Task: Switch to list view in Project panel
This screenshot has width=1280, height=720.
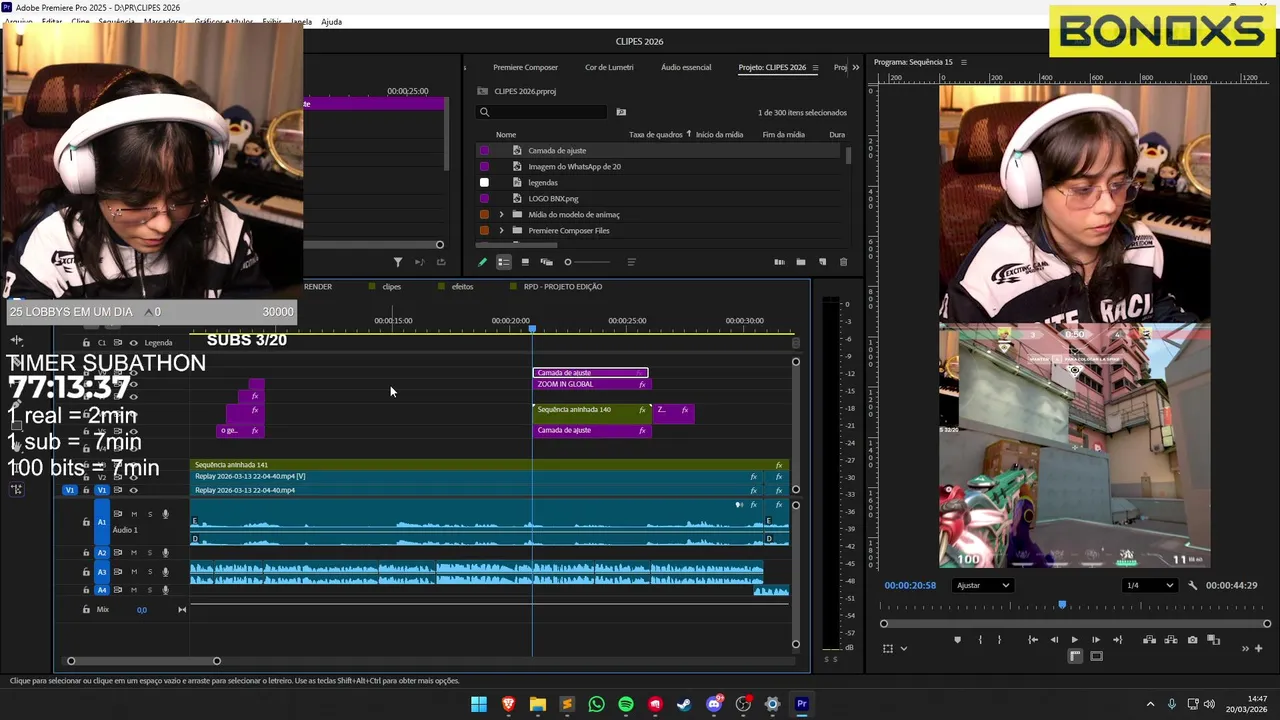Action: [x=503, y=262]
